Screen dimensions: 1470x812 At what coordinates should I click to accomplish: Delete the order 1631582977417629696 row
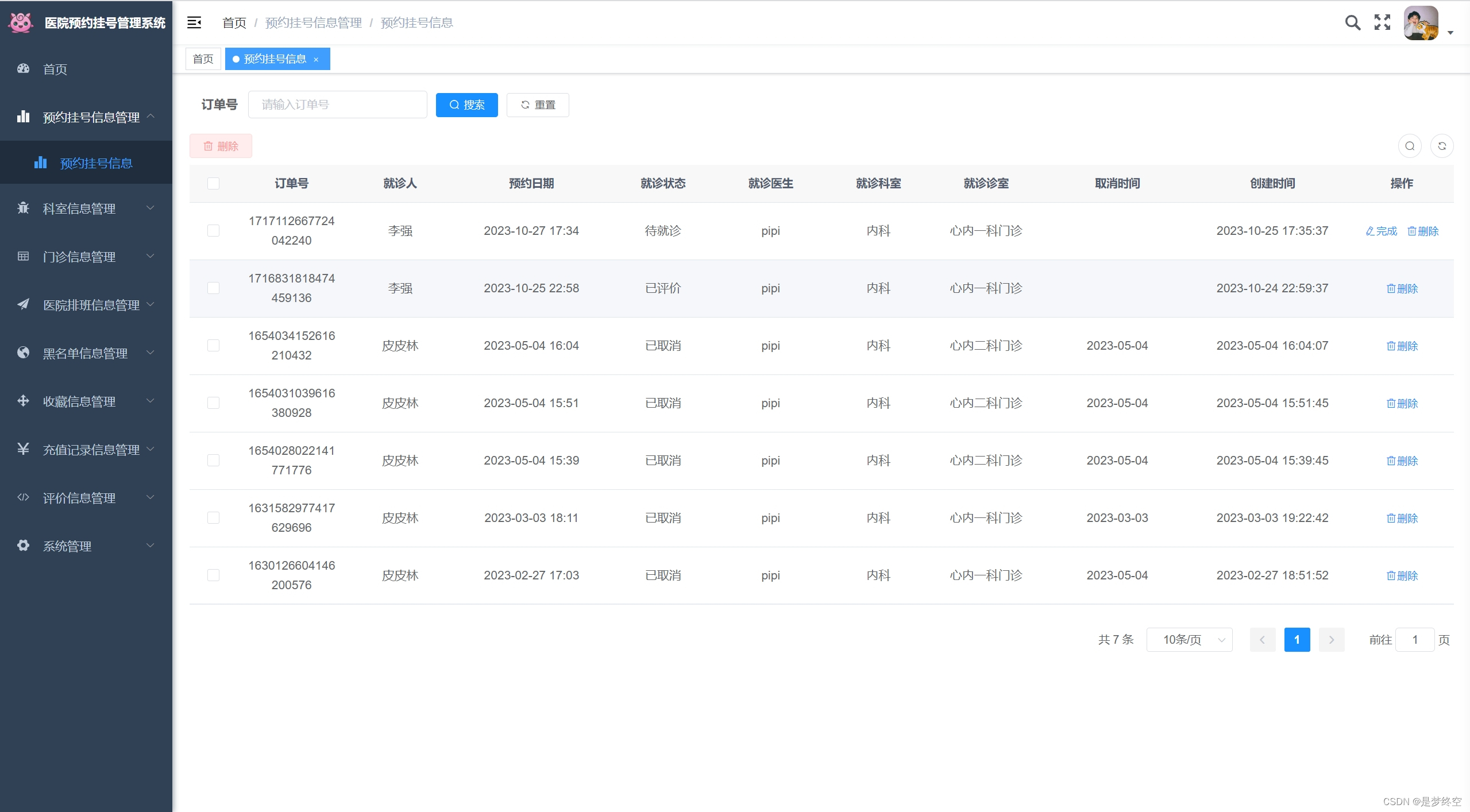[1402, 518]
